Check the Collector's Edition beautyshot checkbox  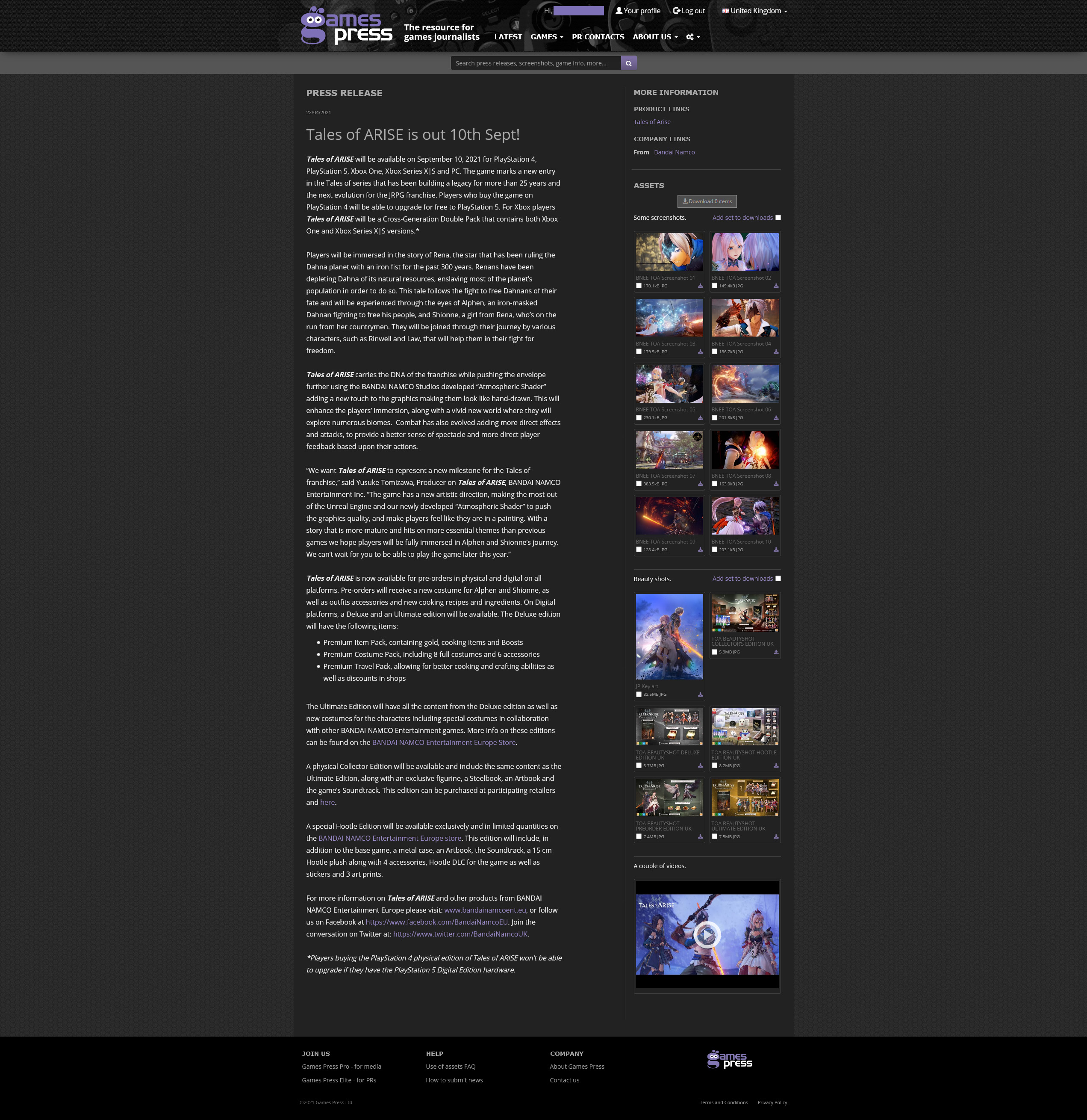(x=714, y=652)
